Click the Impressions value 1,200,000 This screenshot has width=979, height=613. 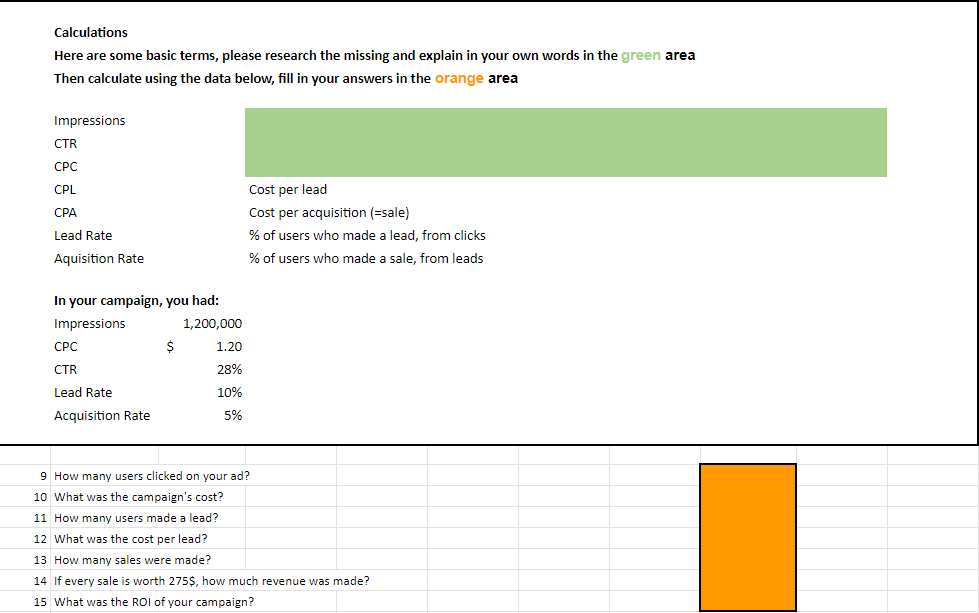[212, 323]
